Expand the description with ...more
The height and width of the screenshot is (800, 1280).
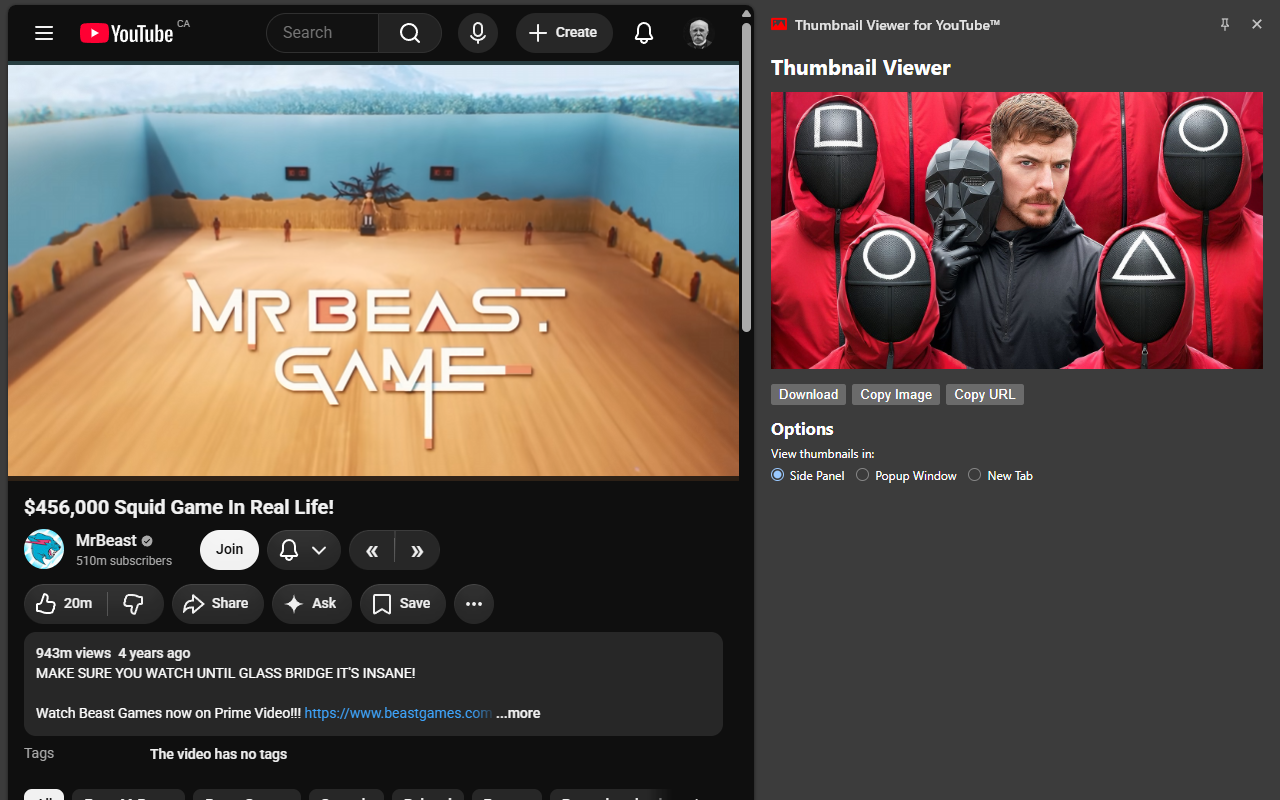pos(518,713)
